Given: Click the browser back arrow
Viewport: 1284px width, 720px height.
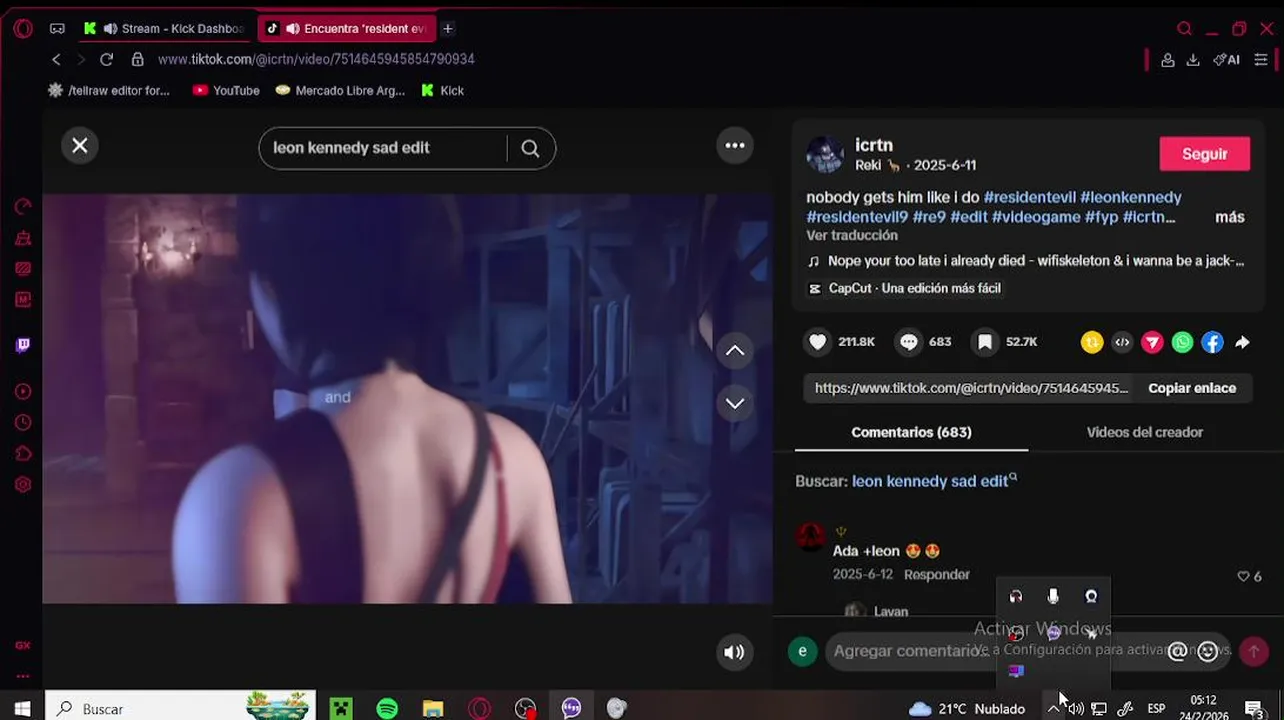Looking at the screenshot, I should [x=57, y=60].
